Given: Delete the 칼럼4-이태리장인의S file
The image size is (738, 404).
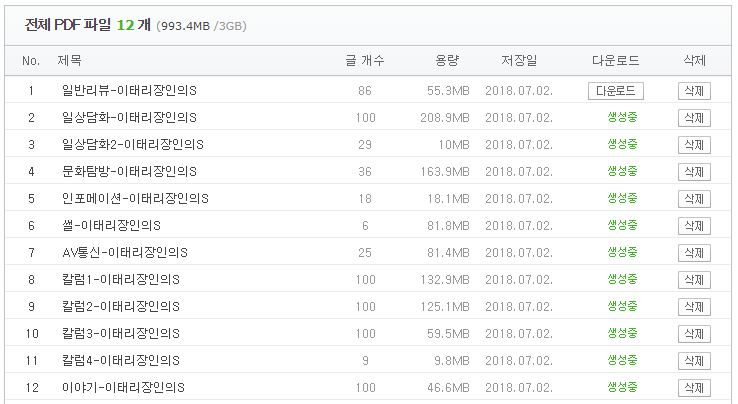Looking at the screenshot, I should pyautogui.click(x=694, y=361).
